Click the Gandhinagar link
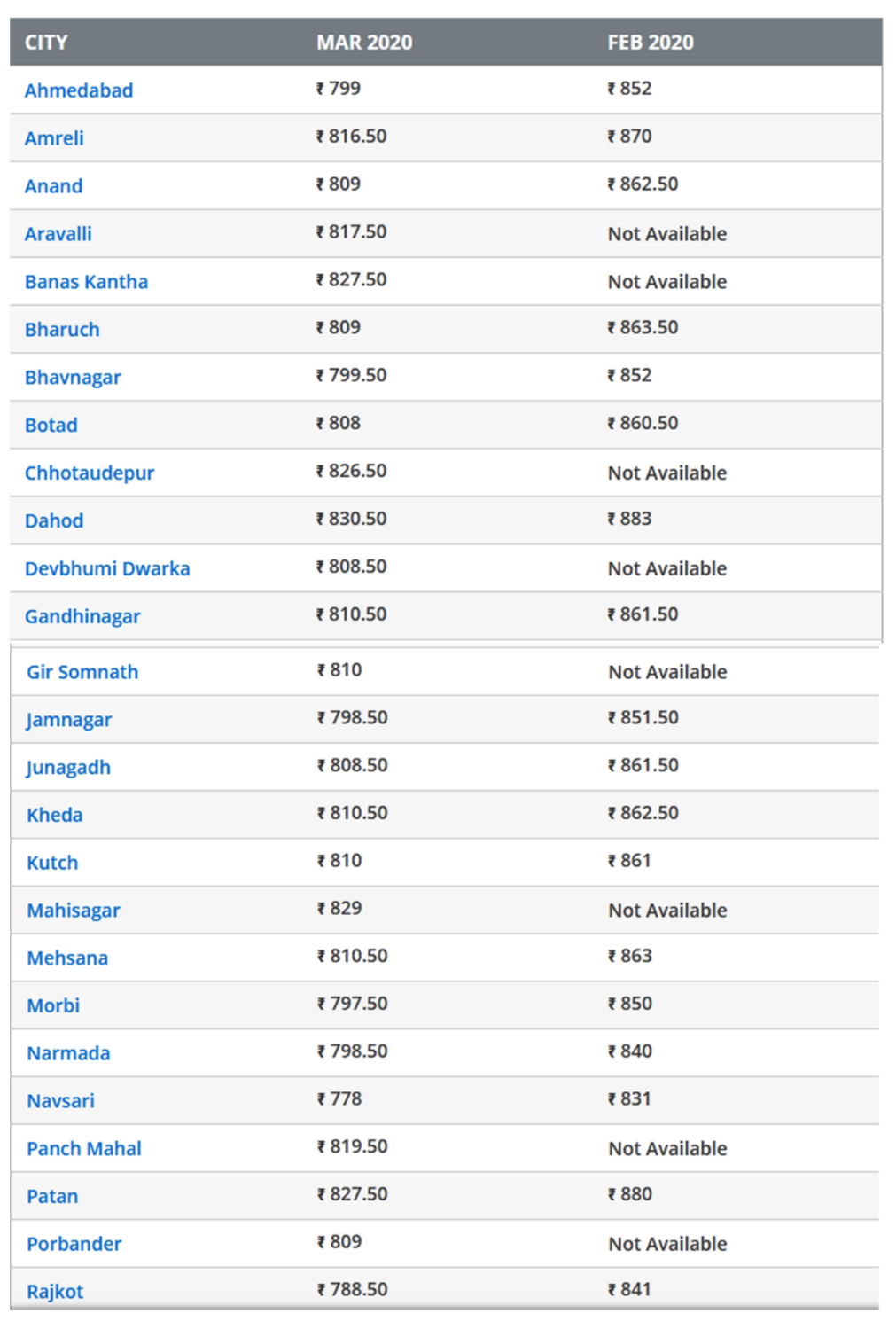 (x=82, y=617)
